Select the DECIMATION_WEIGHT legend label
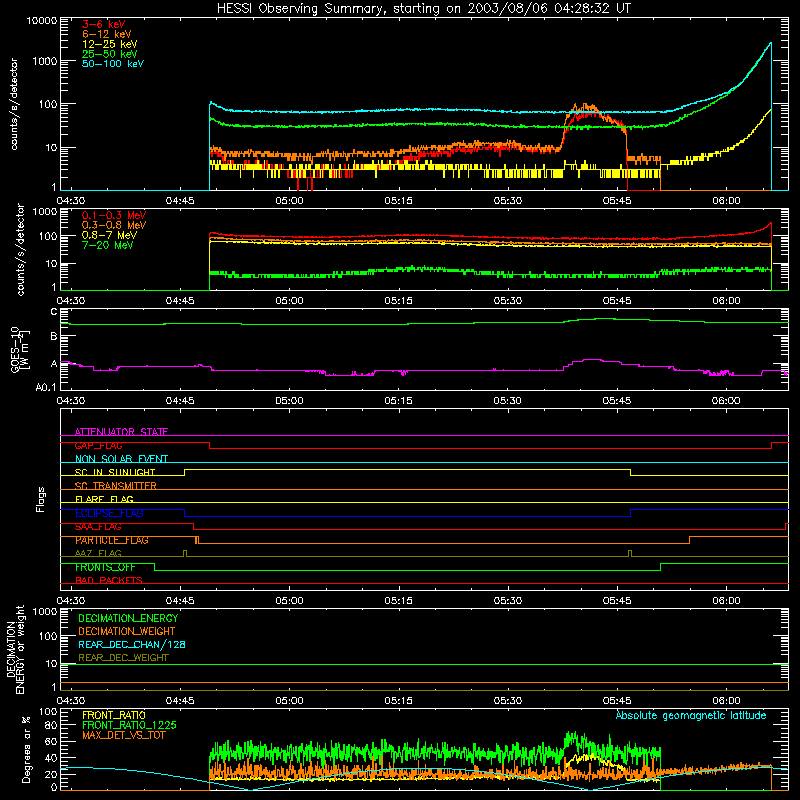This screenshot has width=800, height=800. click(127, 631)
